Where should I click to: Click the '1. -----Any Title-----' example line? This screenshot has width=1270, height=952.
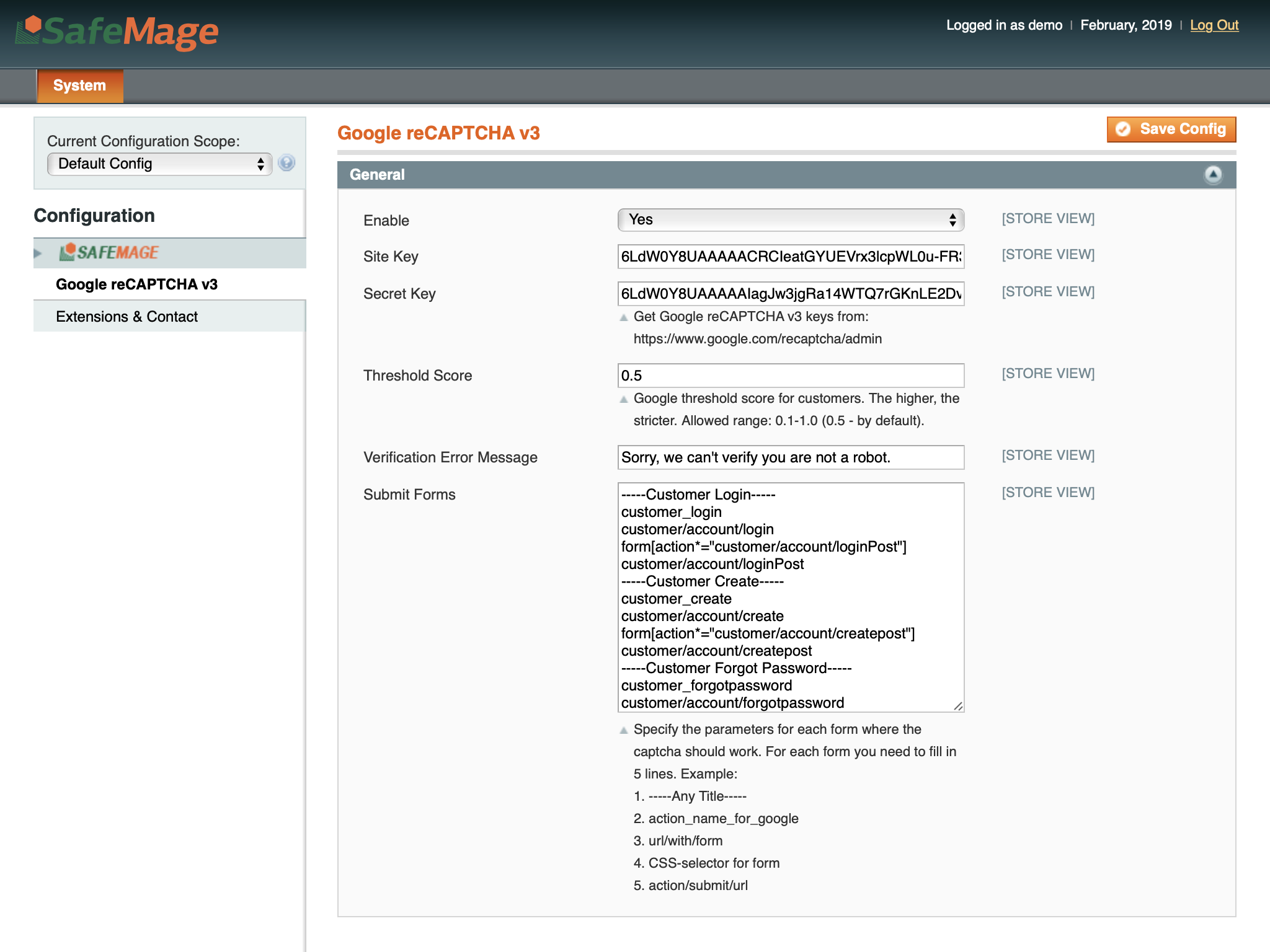[x=690, y=796]
